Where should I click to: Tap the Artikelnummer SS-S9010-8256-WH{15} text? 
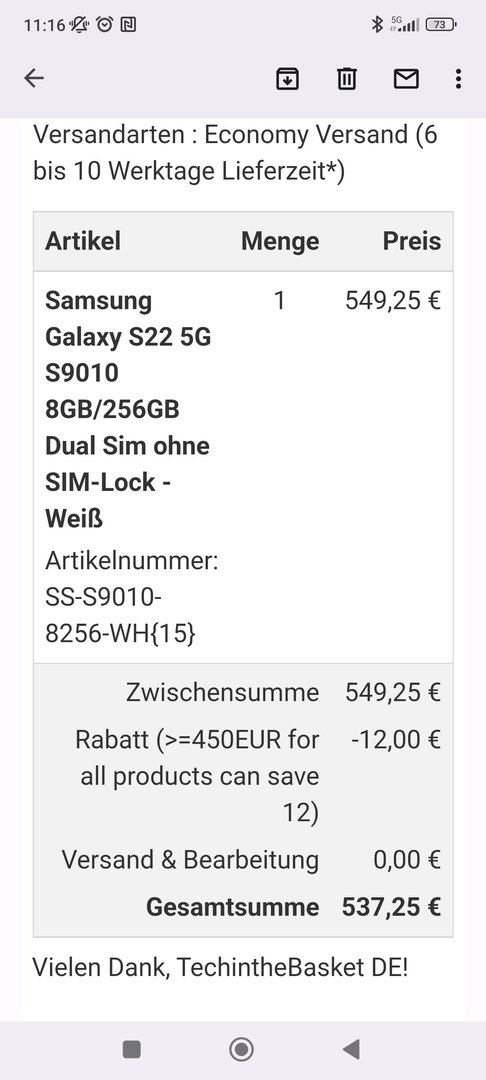pyautogui.click(x=131, y=598)
